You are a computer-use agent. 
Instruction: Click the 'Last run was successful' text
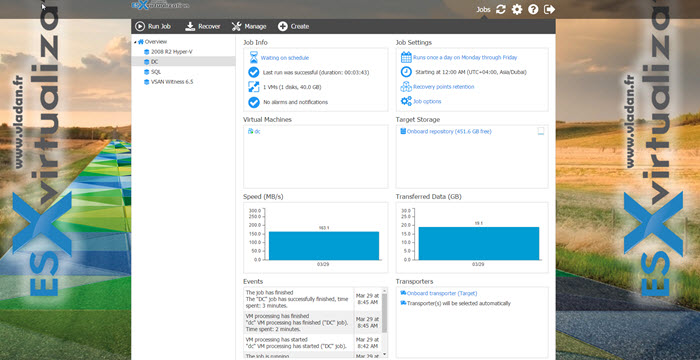(x=316, y=72)
